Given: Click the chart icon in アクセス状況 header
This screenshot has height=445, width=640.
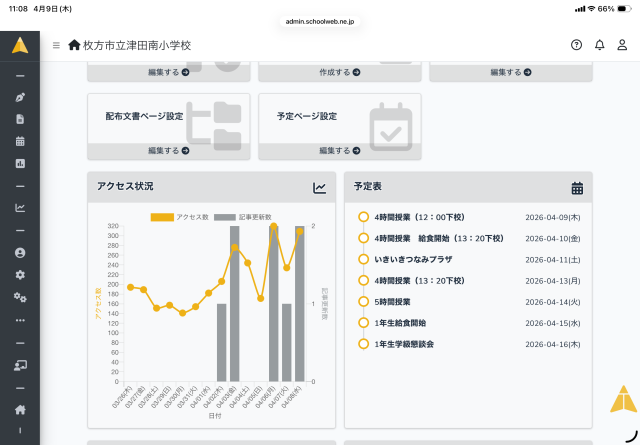Looking at the screenshot, I should click(x=319, y=187).
